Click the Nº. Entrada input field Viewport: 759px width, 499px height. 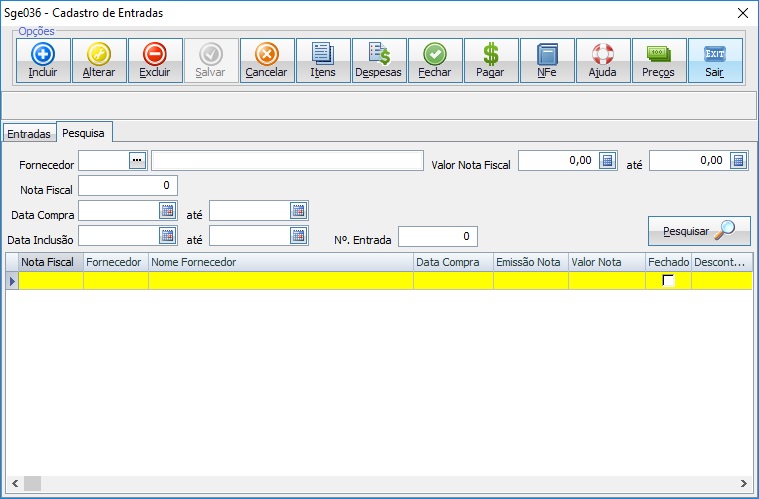(x=438, y=236)
